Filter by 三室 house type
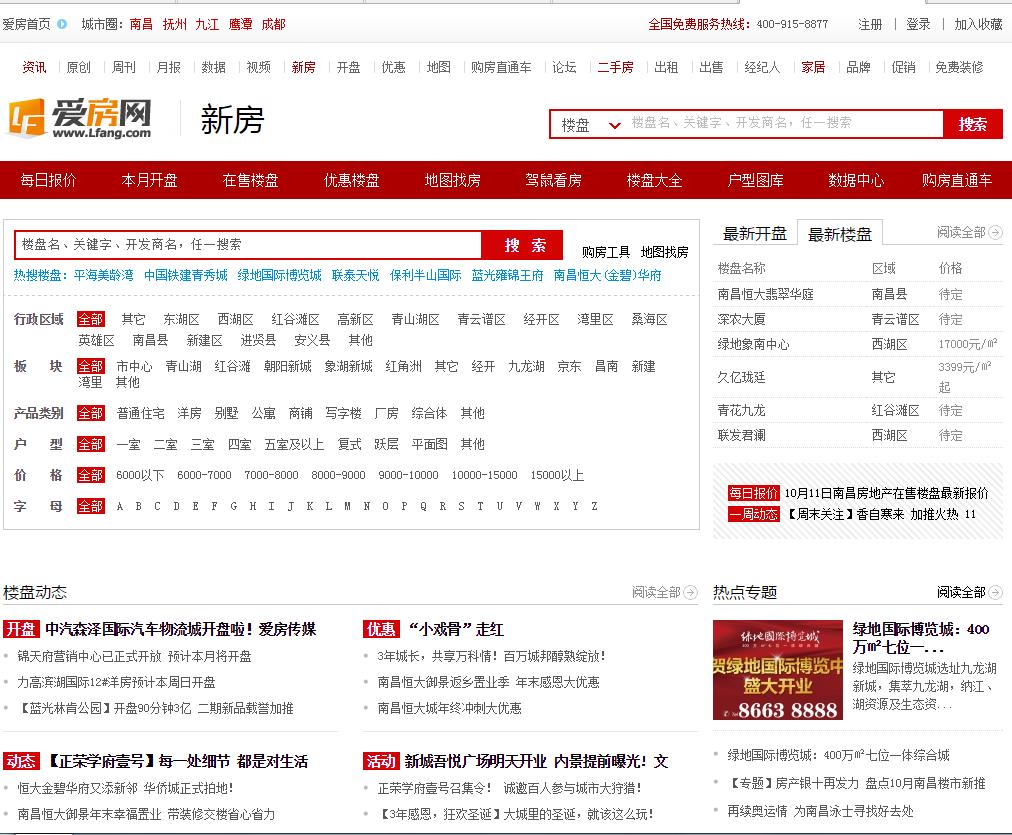 202,445
